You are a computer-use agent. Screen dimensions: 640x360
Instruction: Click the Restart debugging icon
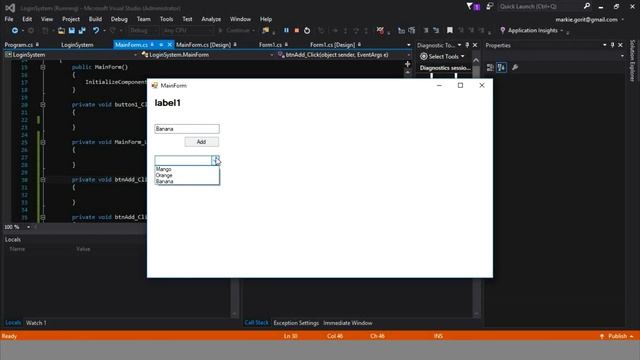tap(307, 30)
